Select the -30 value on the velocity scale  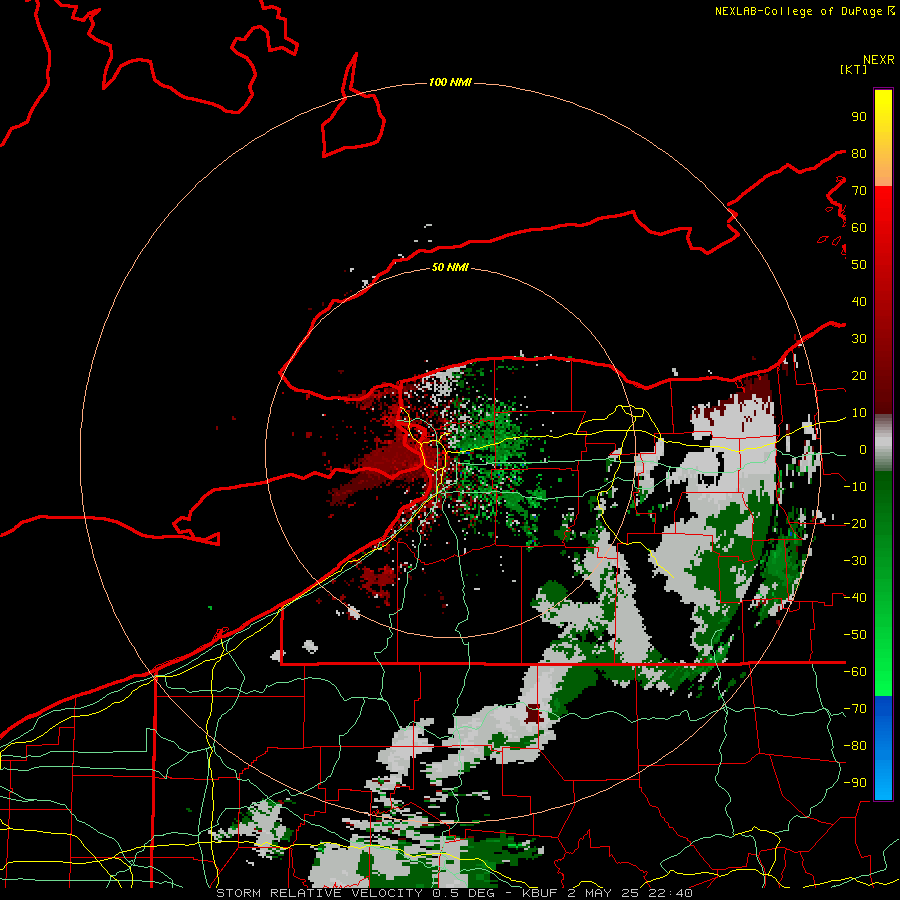(855, 561)
